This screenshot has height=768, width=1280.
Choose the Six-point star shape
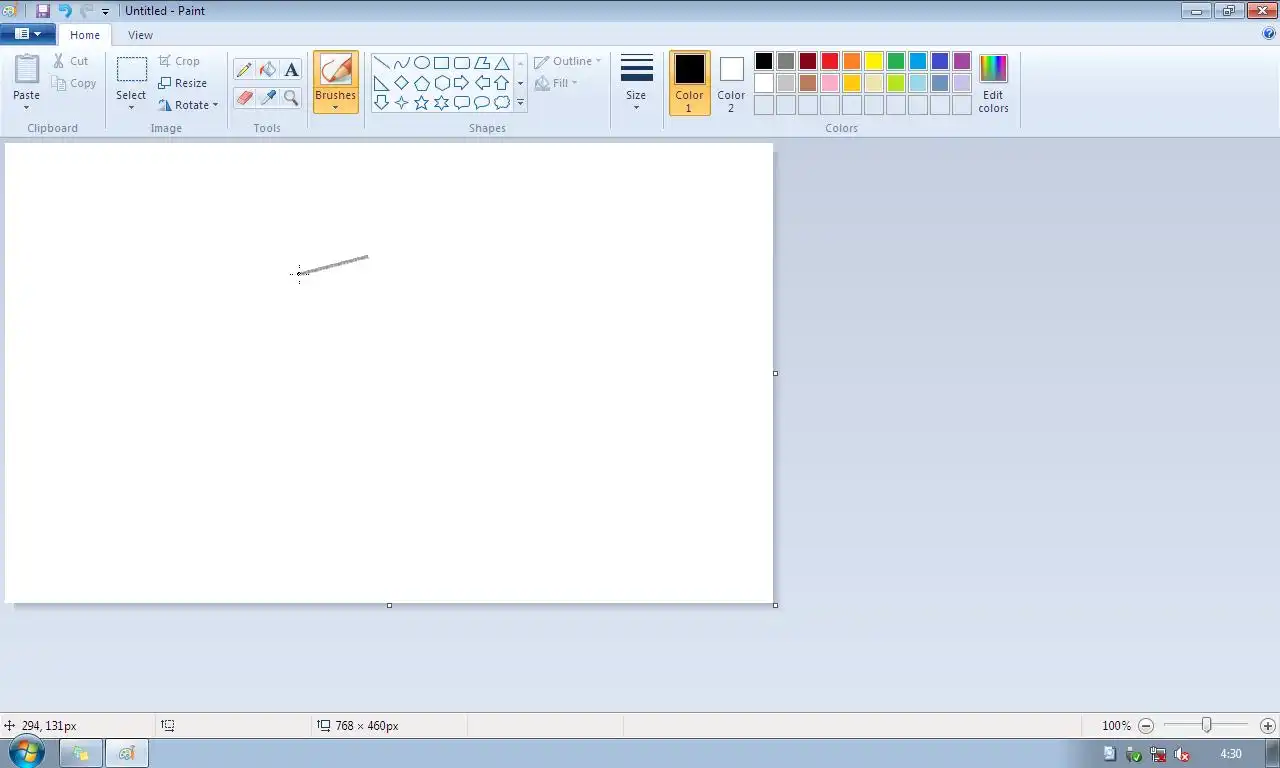[x=442, y=102]
